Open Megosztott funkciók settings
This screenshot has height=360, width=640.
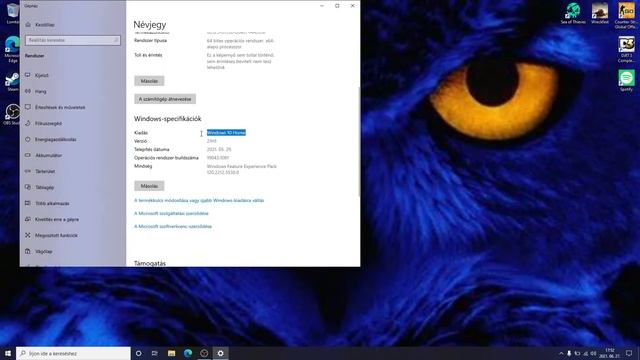56,236
